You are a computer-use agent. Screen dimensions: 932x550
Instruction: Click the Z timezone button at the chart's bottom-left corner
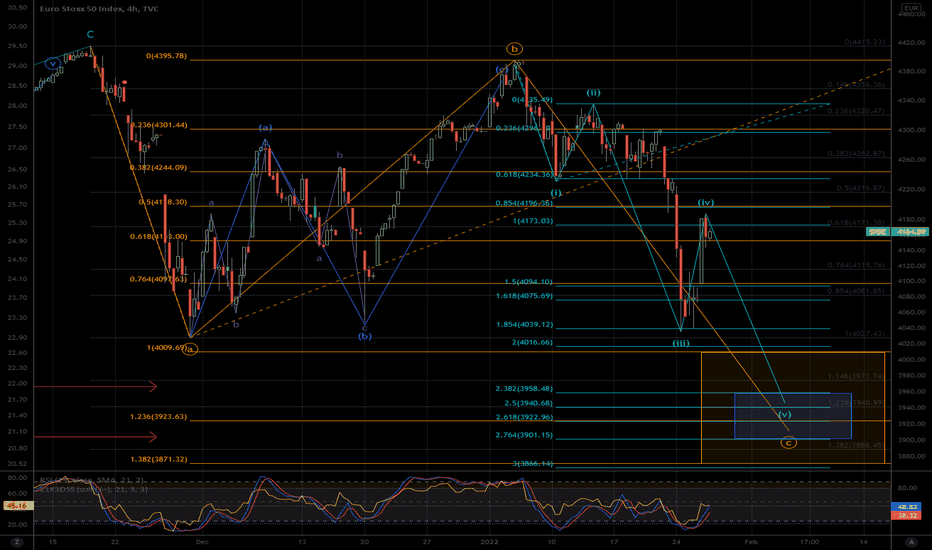point(17,542)
